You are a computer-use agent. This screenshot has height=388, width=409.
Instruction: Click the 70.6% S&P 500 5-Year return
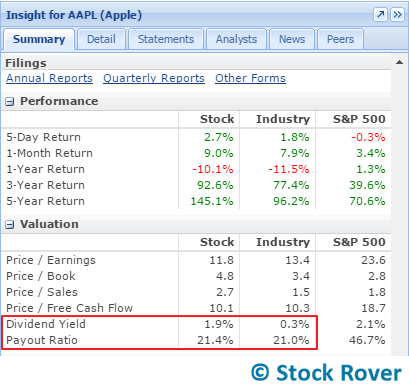(x=367, y=201)
